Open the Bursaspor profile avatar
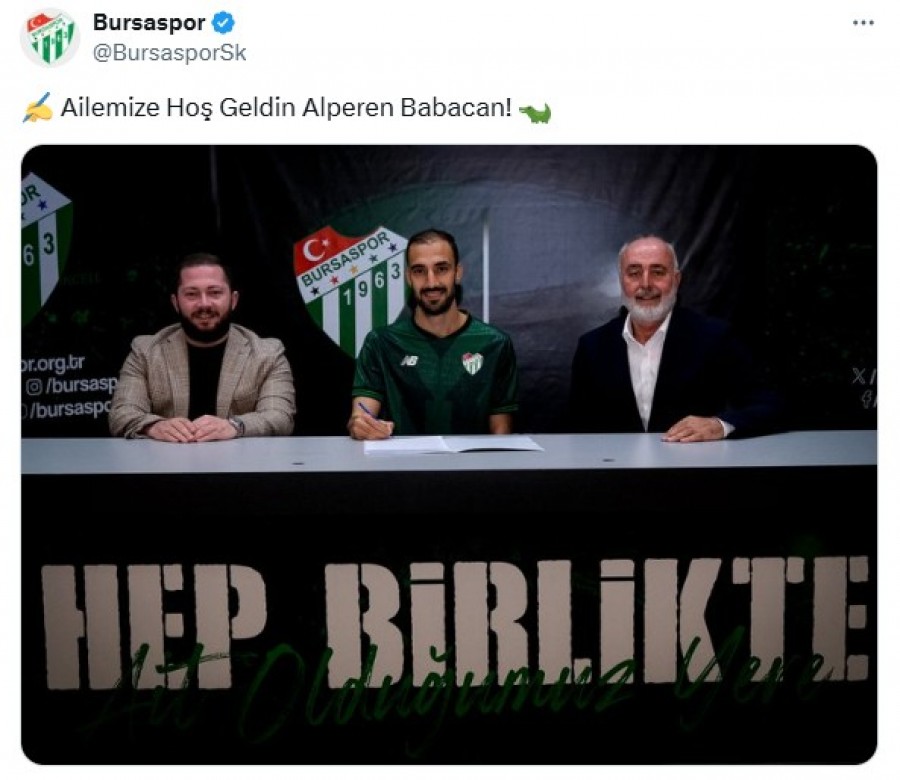 click(49, 38)
